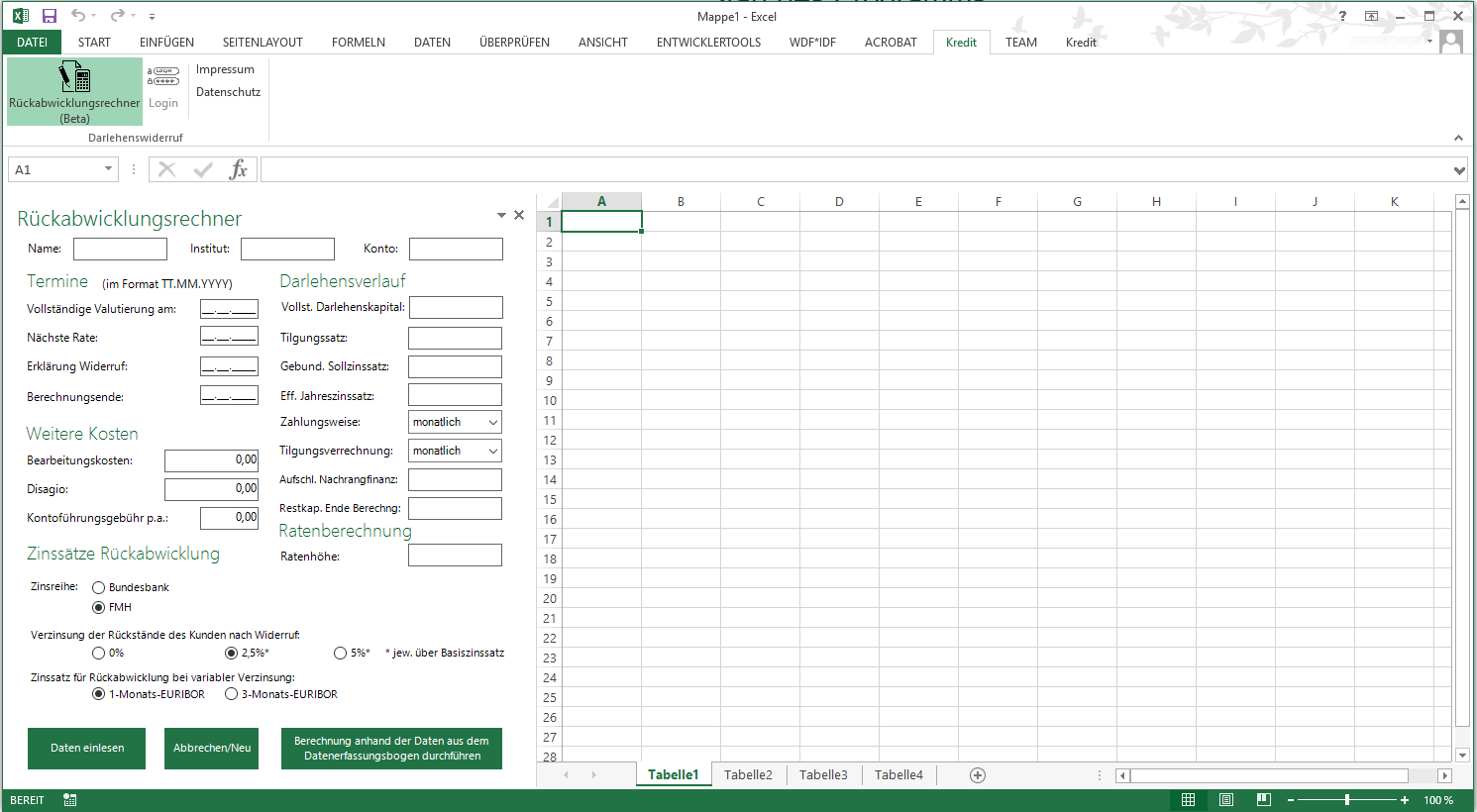
Task: Open Impressum in the ribbon
Action: click(x=225, y=69)
